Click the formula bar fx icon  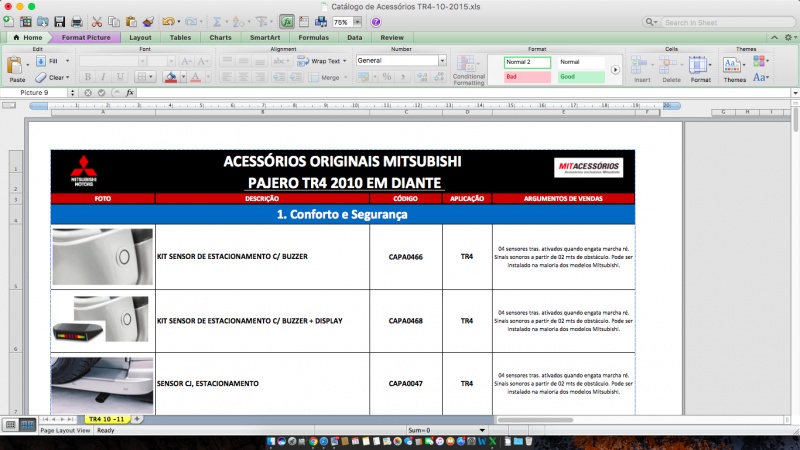(x=130, y=93)
